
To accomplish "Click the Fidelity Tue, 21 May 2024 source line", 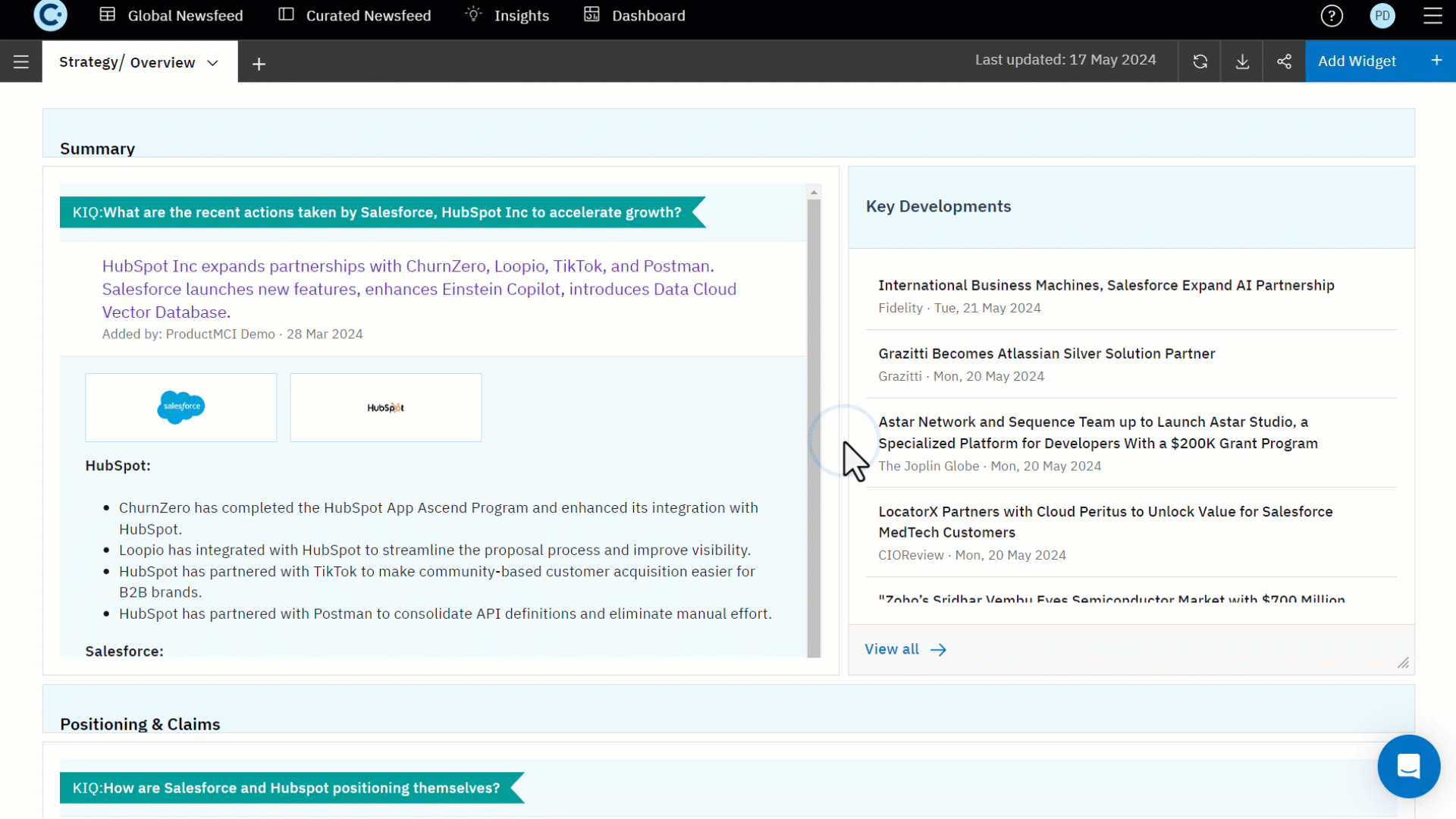I will 959,309.
